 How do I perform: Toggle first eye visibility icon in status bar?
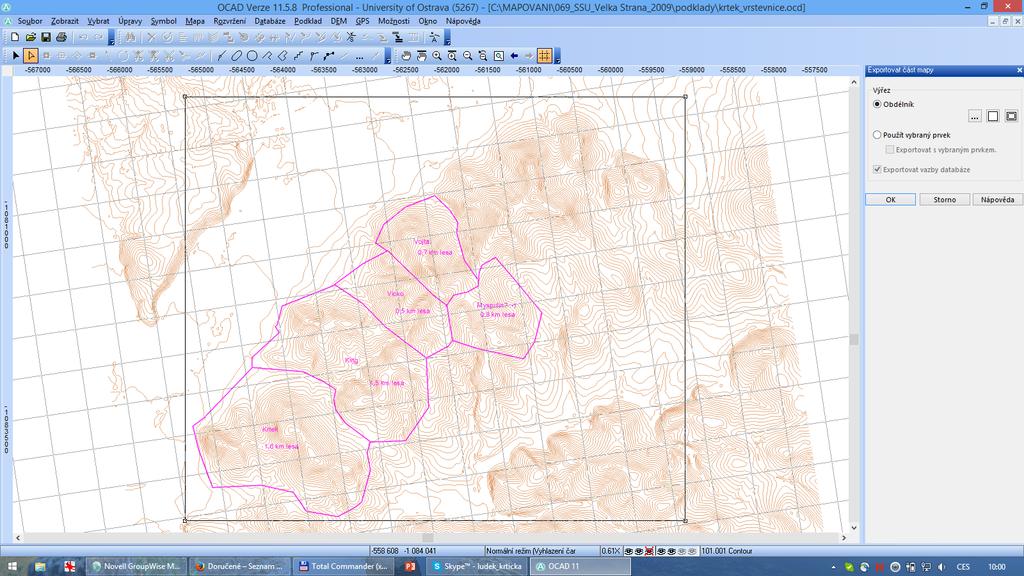pos(628,551)
